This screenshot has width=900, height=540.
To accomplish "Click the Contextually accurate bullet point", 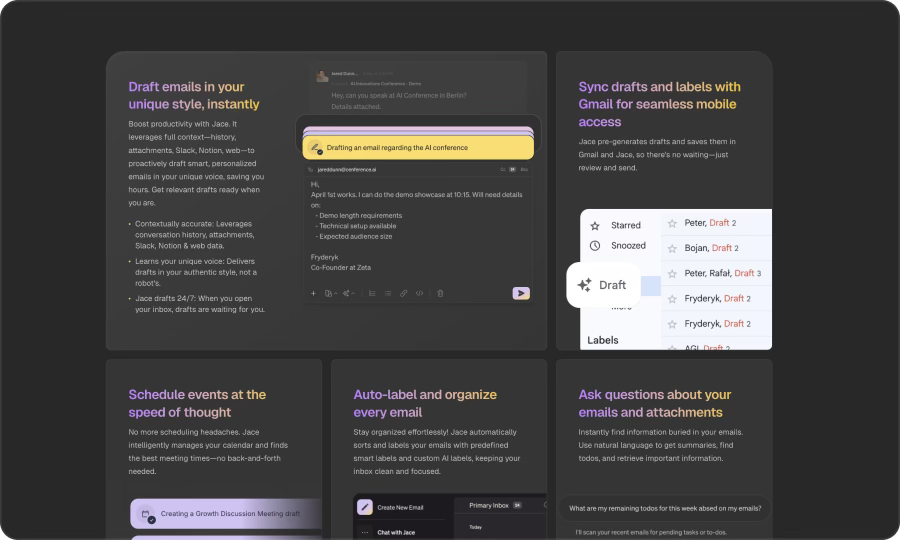I will tap(195, 235).
